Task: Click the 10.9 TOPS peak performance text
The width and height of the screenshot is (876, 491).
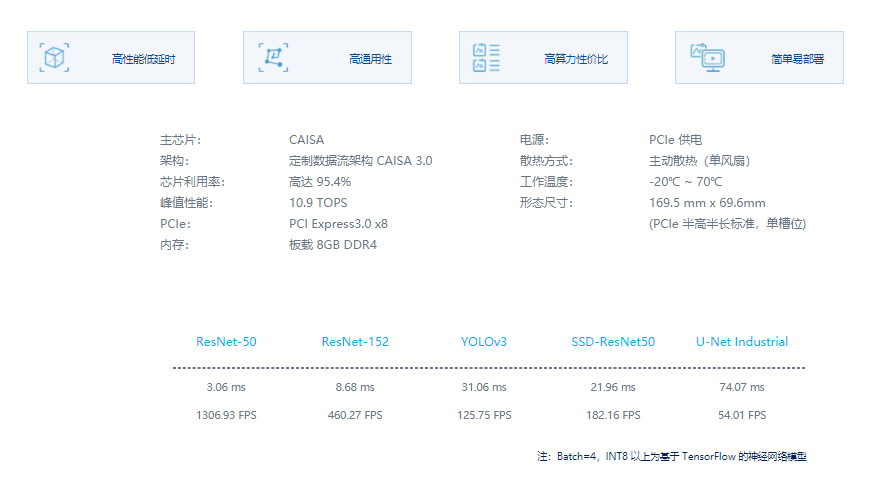Action: (x=318, y=203)
